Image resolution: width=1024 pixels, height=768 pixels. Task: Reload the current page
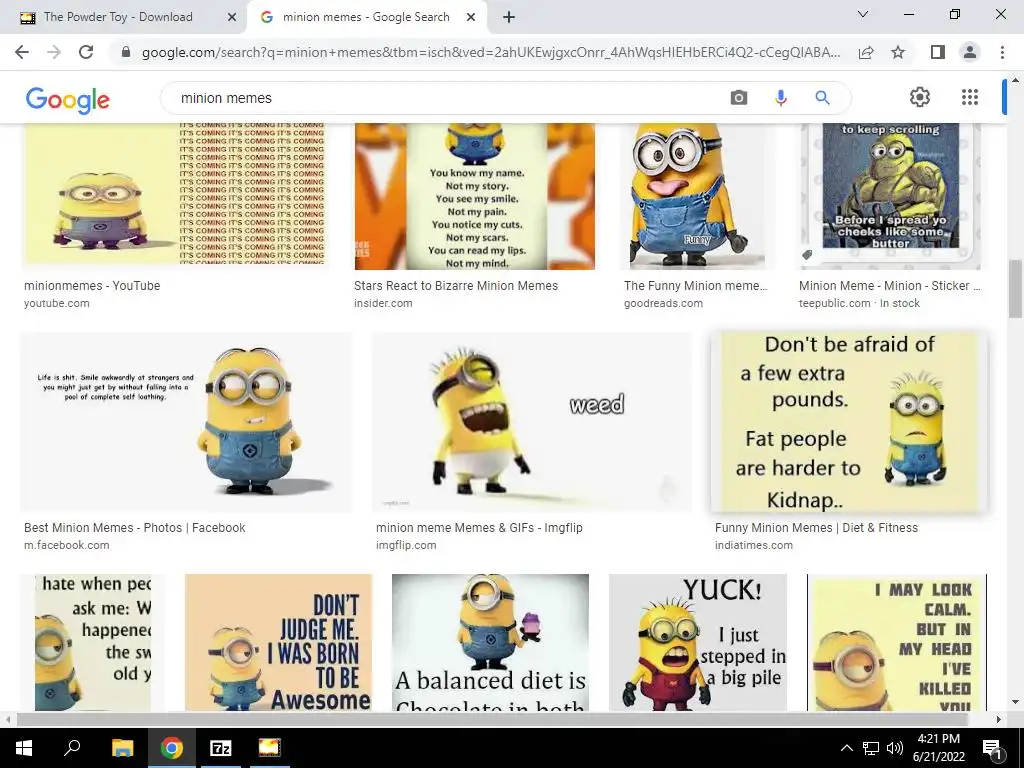86,52
